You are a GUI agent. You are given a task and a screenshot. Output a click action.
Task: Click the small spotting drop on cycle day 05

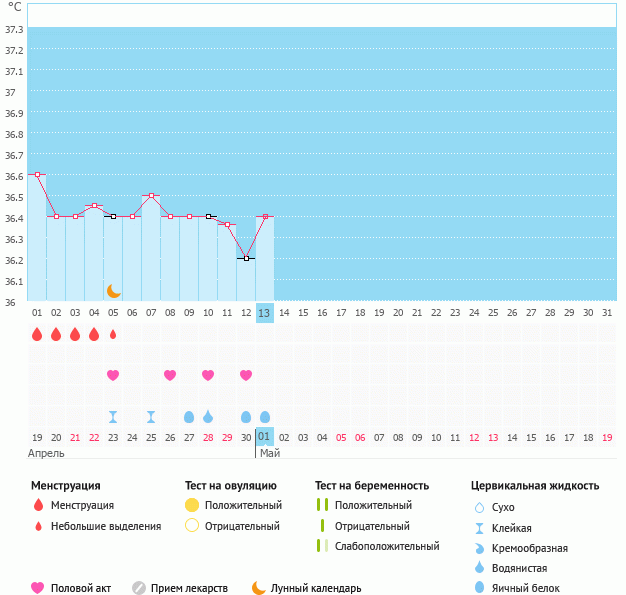[x=113, y=334]
